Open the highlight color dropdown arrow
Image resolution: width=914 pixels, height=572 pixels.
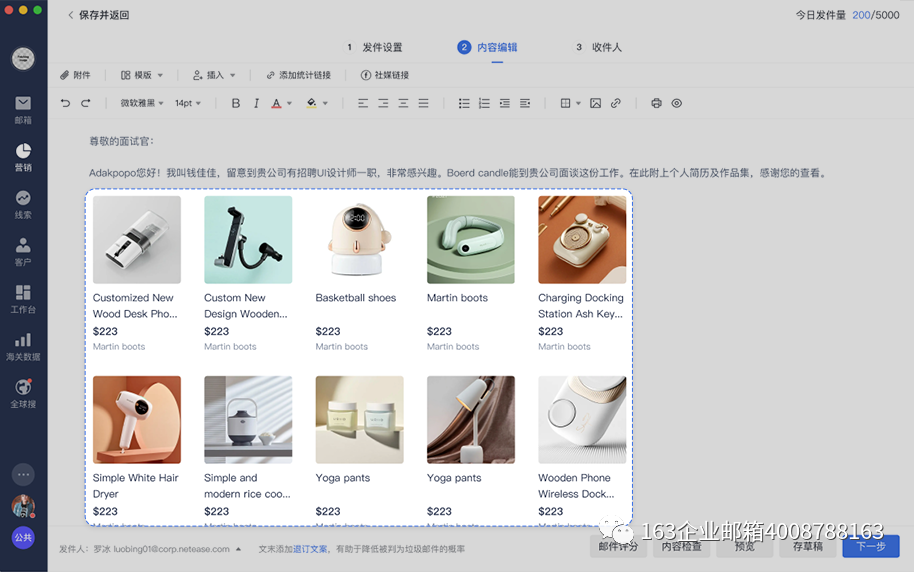tap(325, 104)
